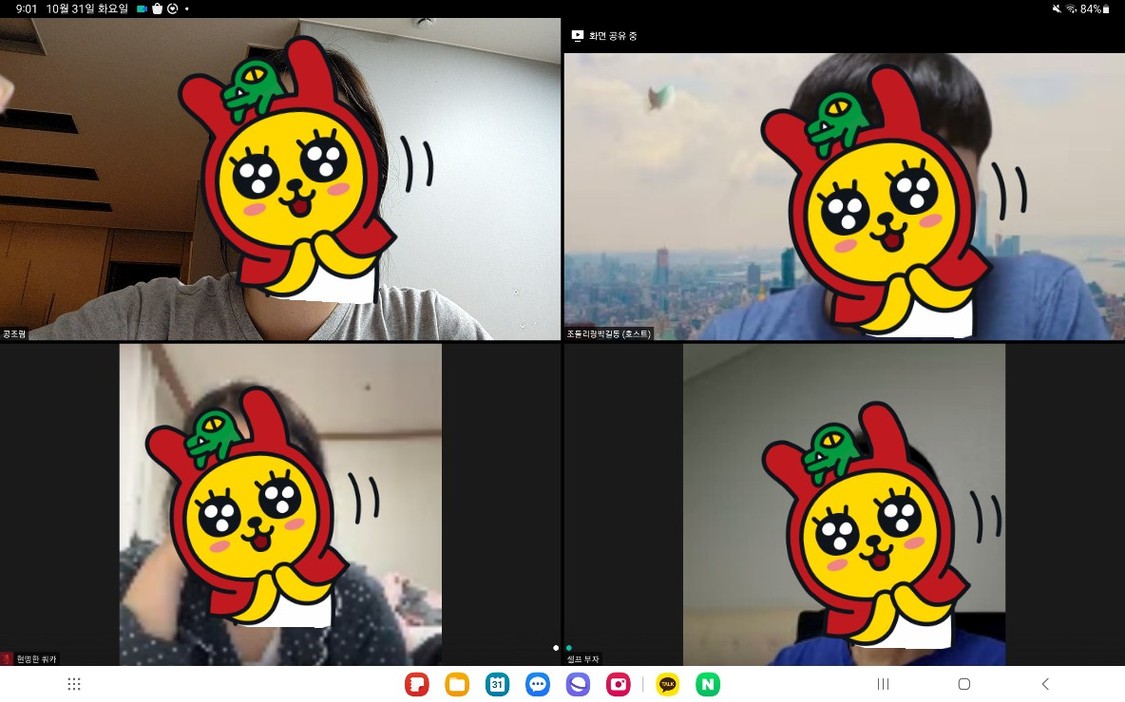Open the Samsung Notes app in the taskbar
This screenshot has height=702, width=1125.
(x=417, y=684)
